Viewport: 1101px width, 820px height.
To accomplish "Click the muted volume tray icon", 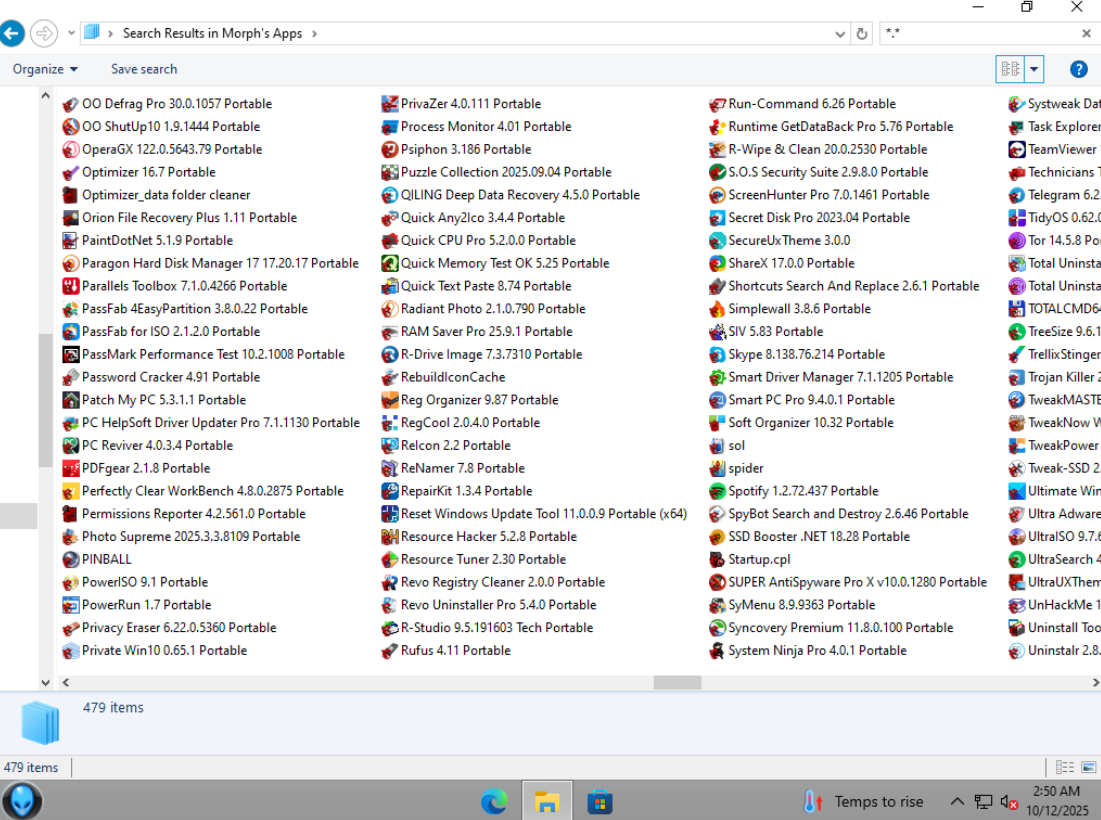I will (x=1010, y=802).
